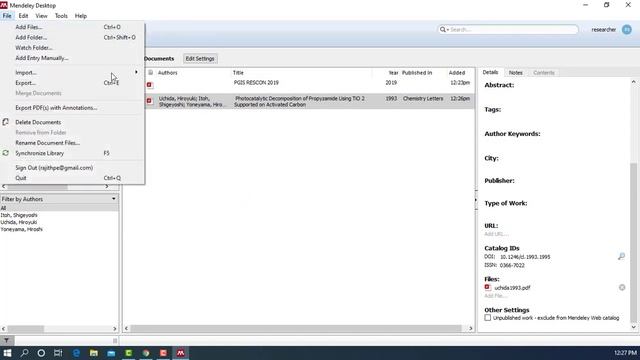Select Watch Folder menu entry
Screen dimensions: 640x360
click(72, 48)
